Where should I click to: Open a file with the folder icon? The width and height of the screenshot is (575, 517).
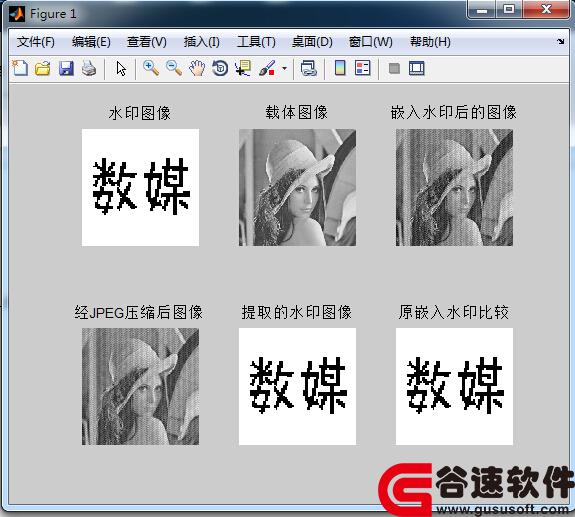pos(43,68)
